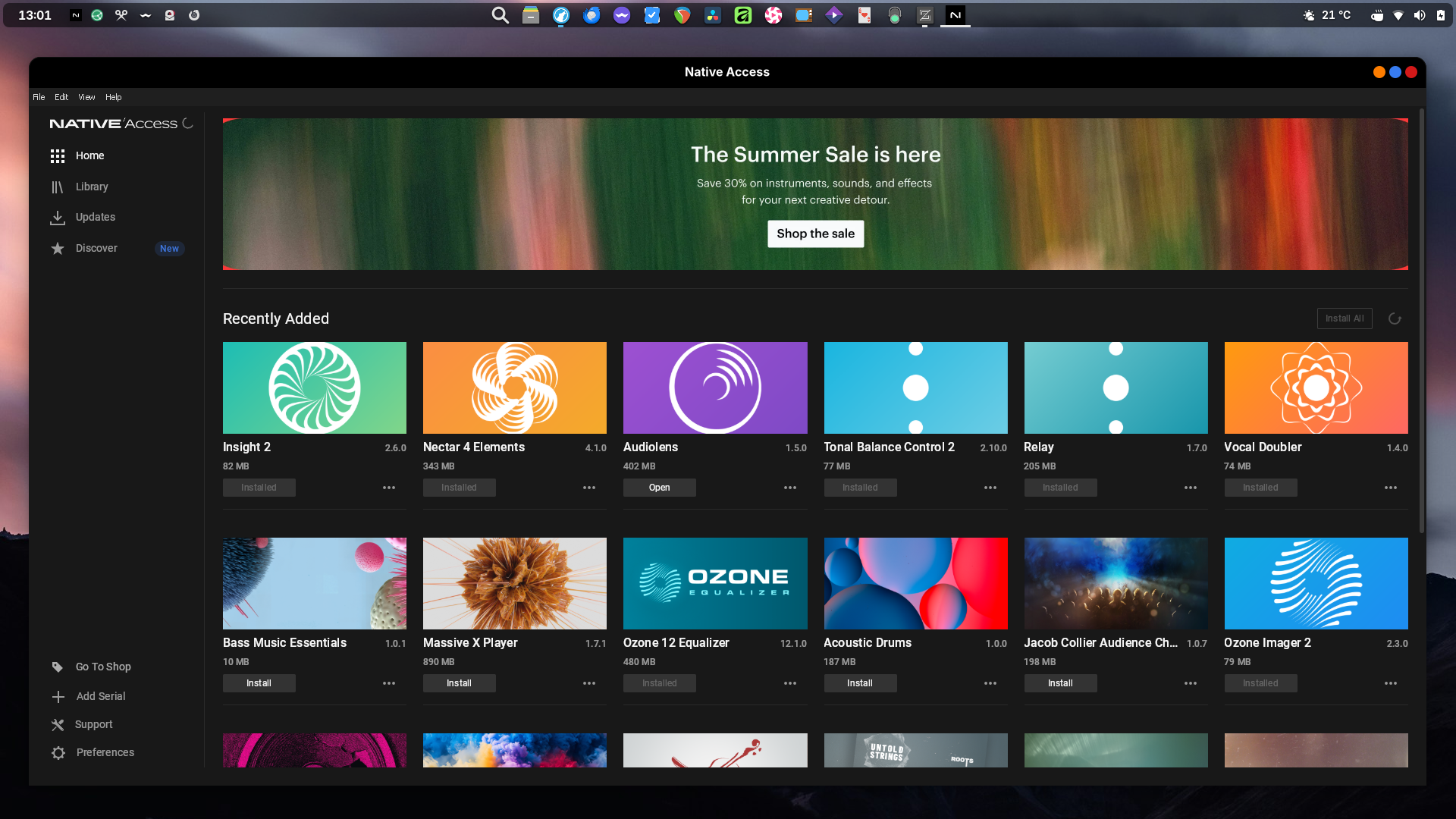The height and width of the screenshot is (819, 1456).
Task: Open more options for Bass Music Essentials
Action: (389, 683)
